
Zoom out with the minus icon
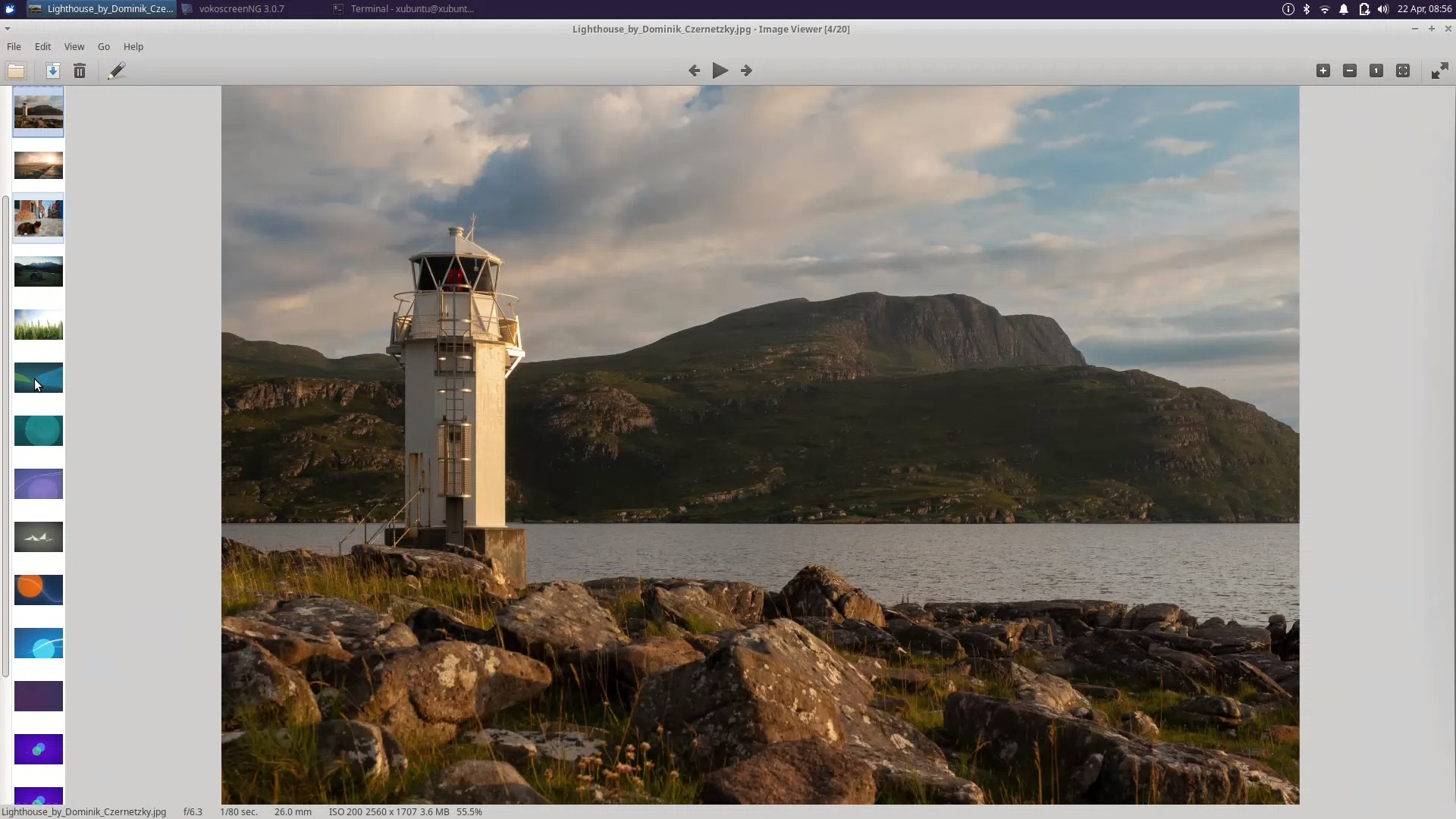point(1350,71)
